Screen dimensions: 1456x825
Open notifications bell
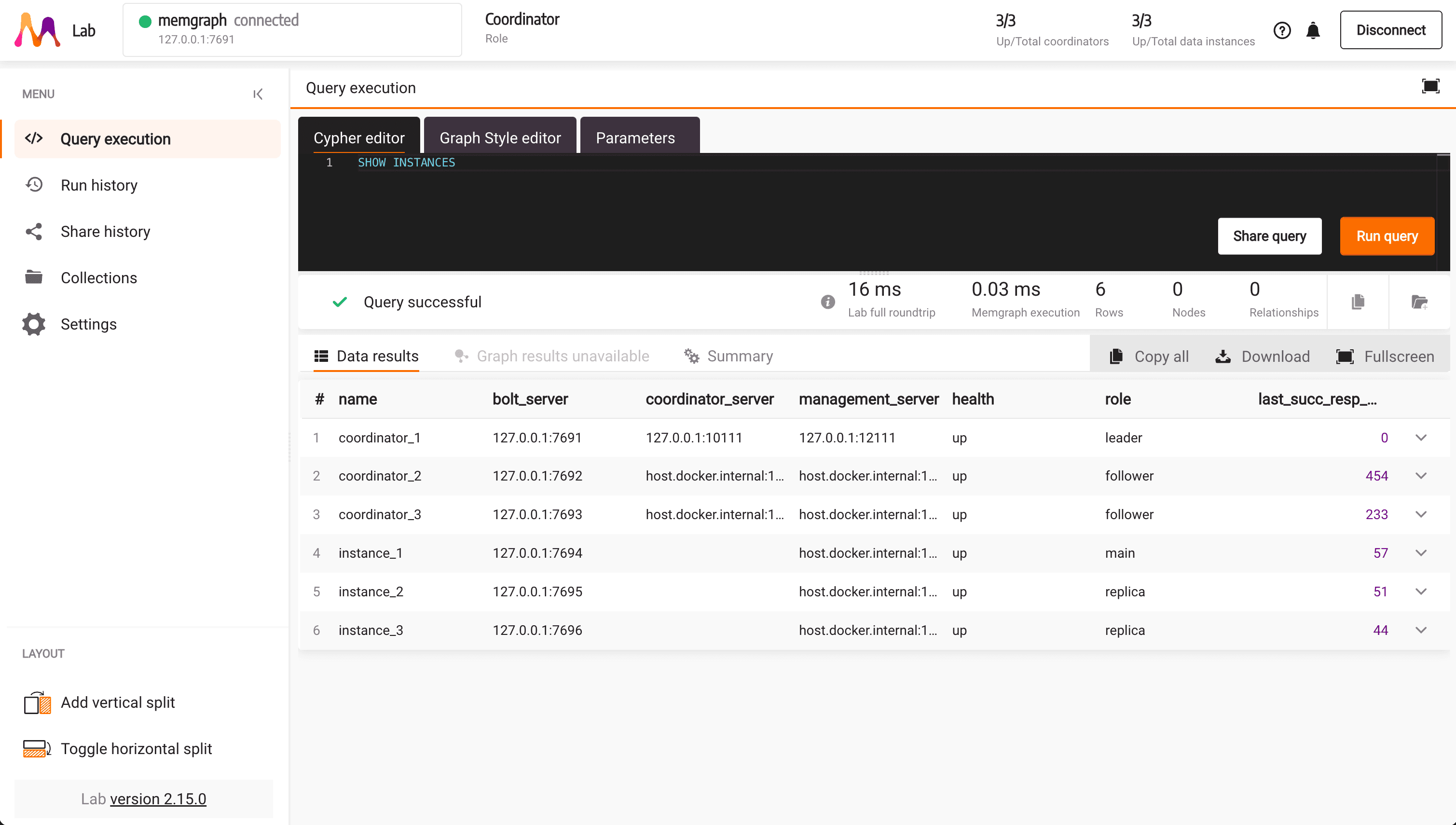[x=1313, y=30]
